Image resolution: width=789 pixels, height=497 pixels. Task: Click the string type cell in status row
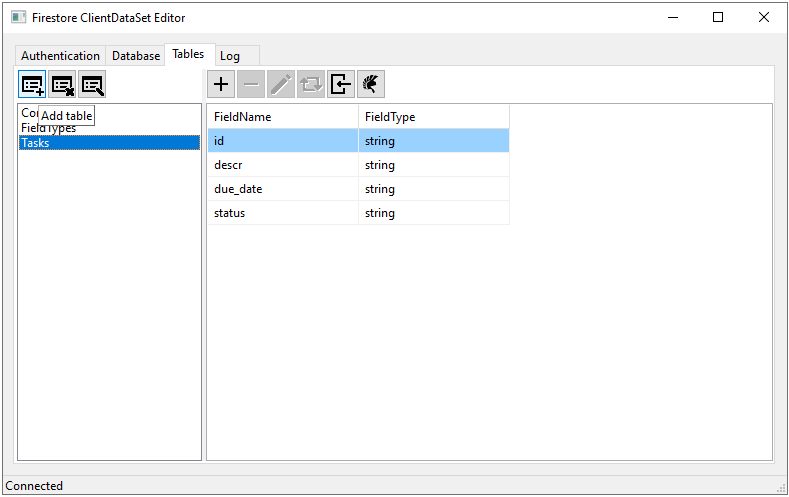pyautogui.click(x=434, y=213)
